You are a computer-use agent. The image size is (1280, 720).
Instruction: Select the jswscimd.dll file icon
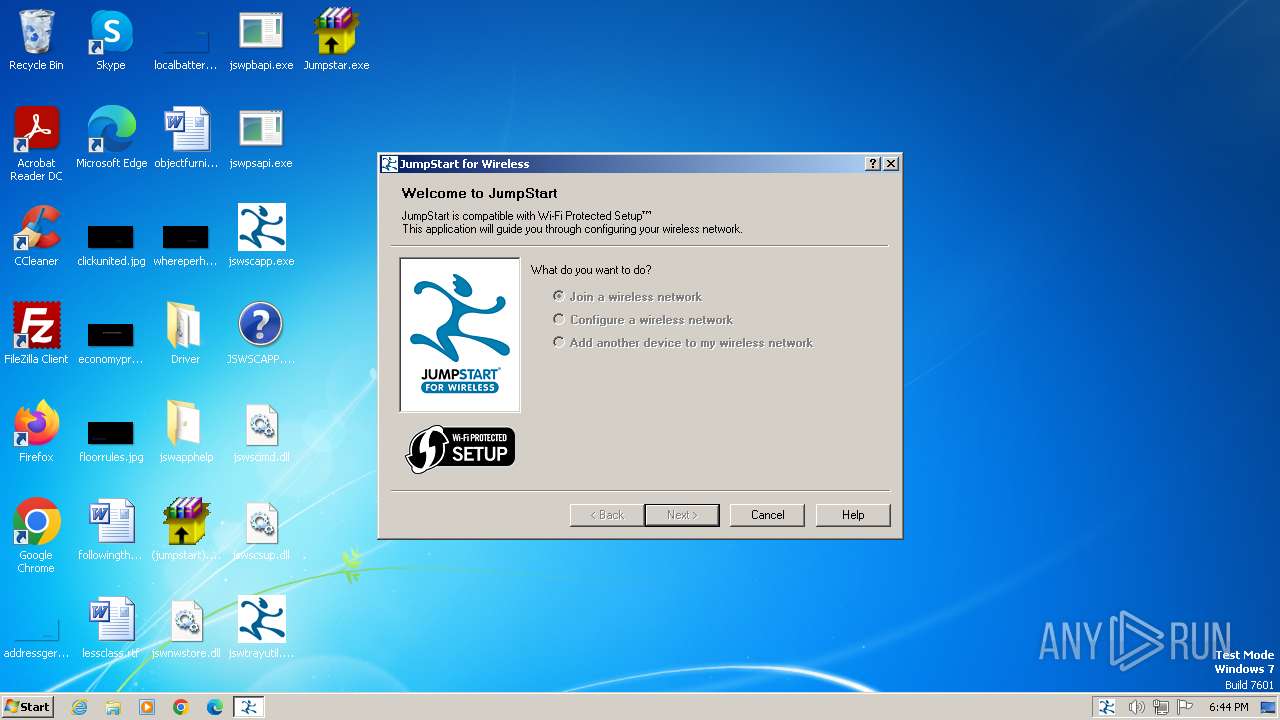point(261,432)
